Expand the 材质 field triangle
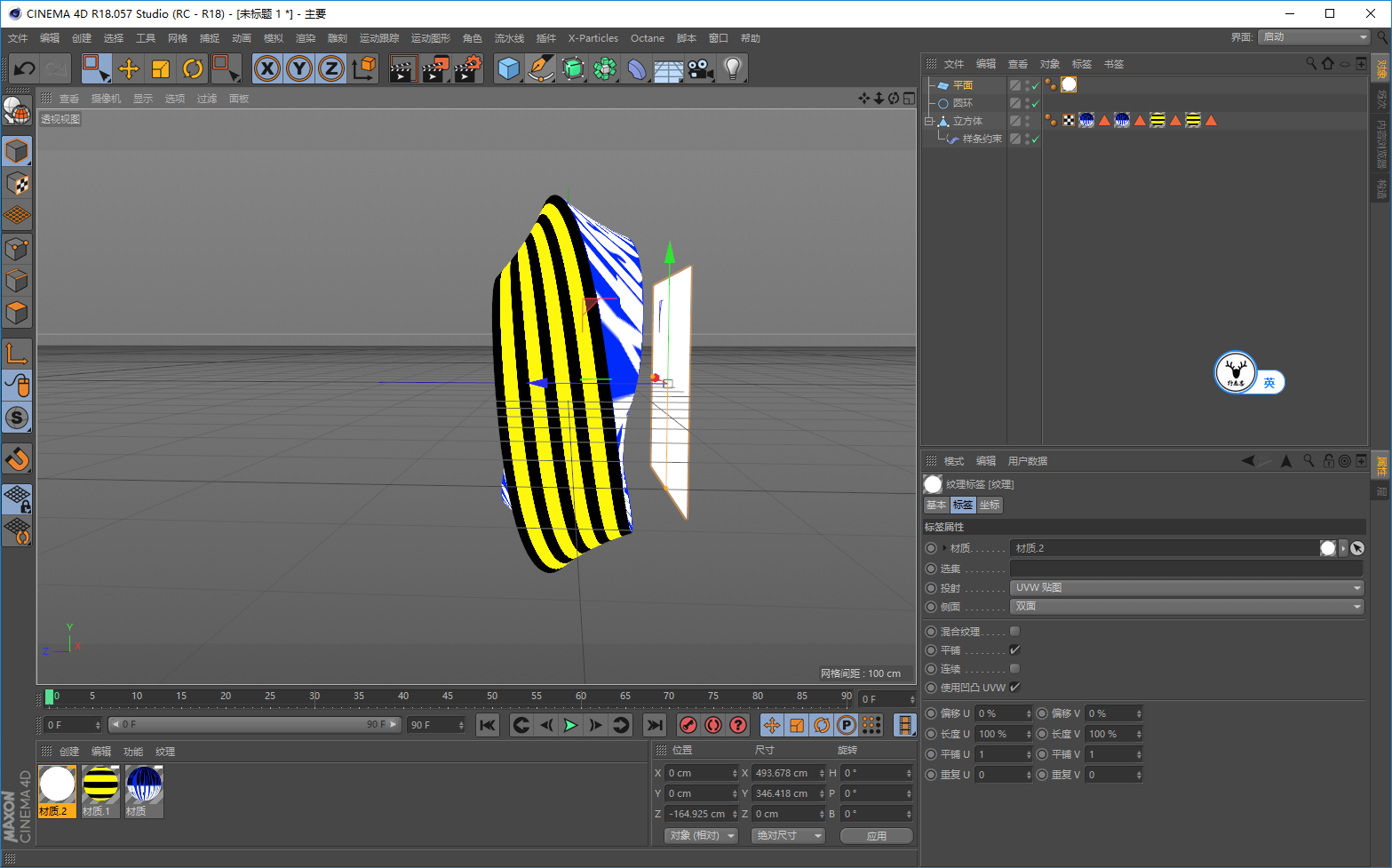 pos(943,547)
